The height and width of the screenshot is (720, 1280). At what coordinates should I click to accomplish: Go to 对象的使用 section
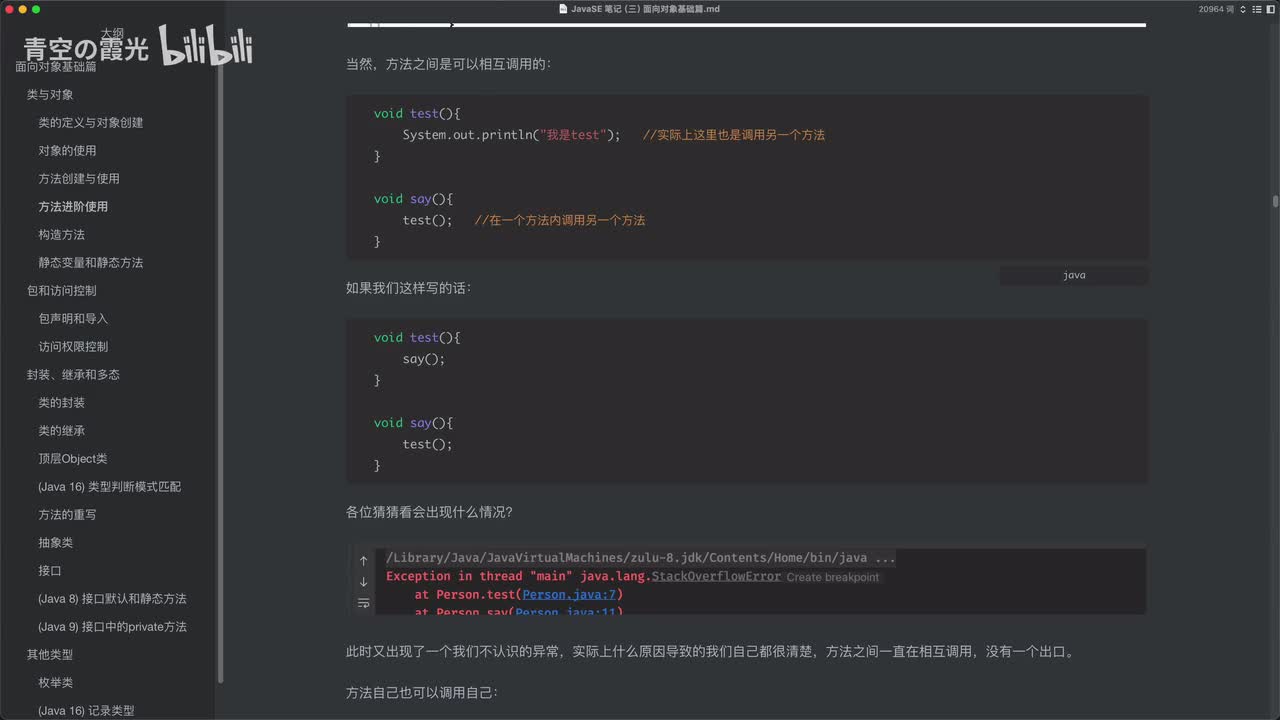tap(67, 151)
